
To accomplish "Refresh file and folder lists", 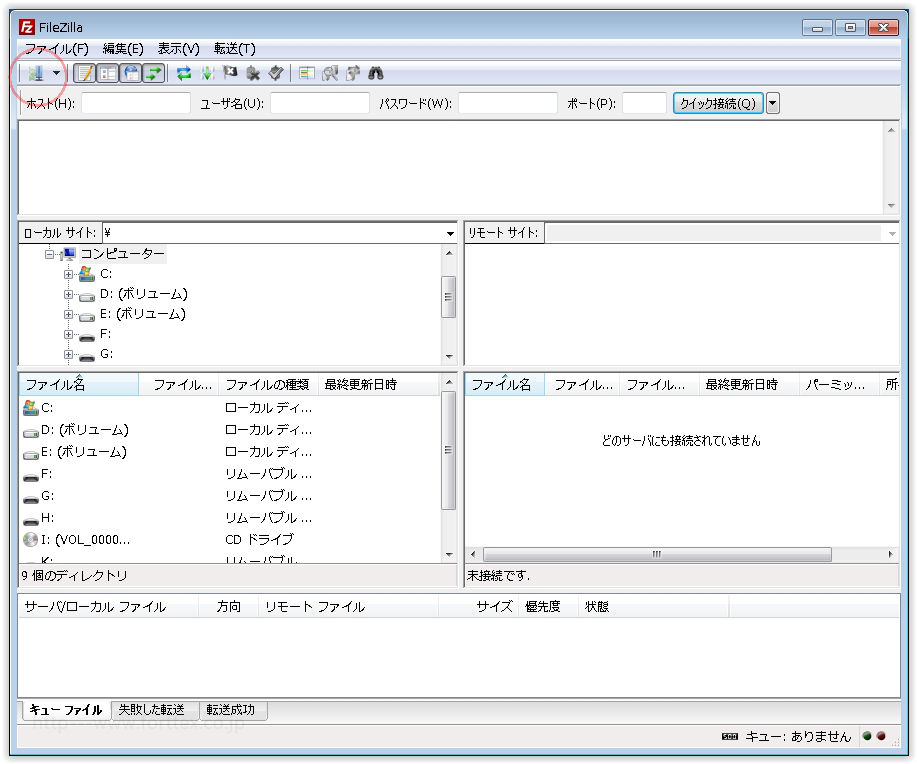I will tap(184, 73).
